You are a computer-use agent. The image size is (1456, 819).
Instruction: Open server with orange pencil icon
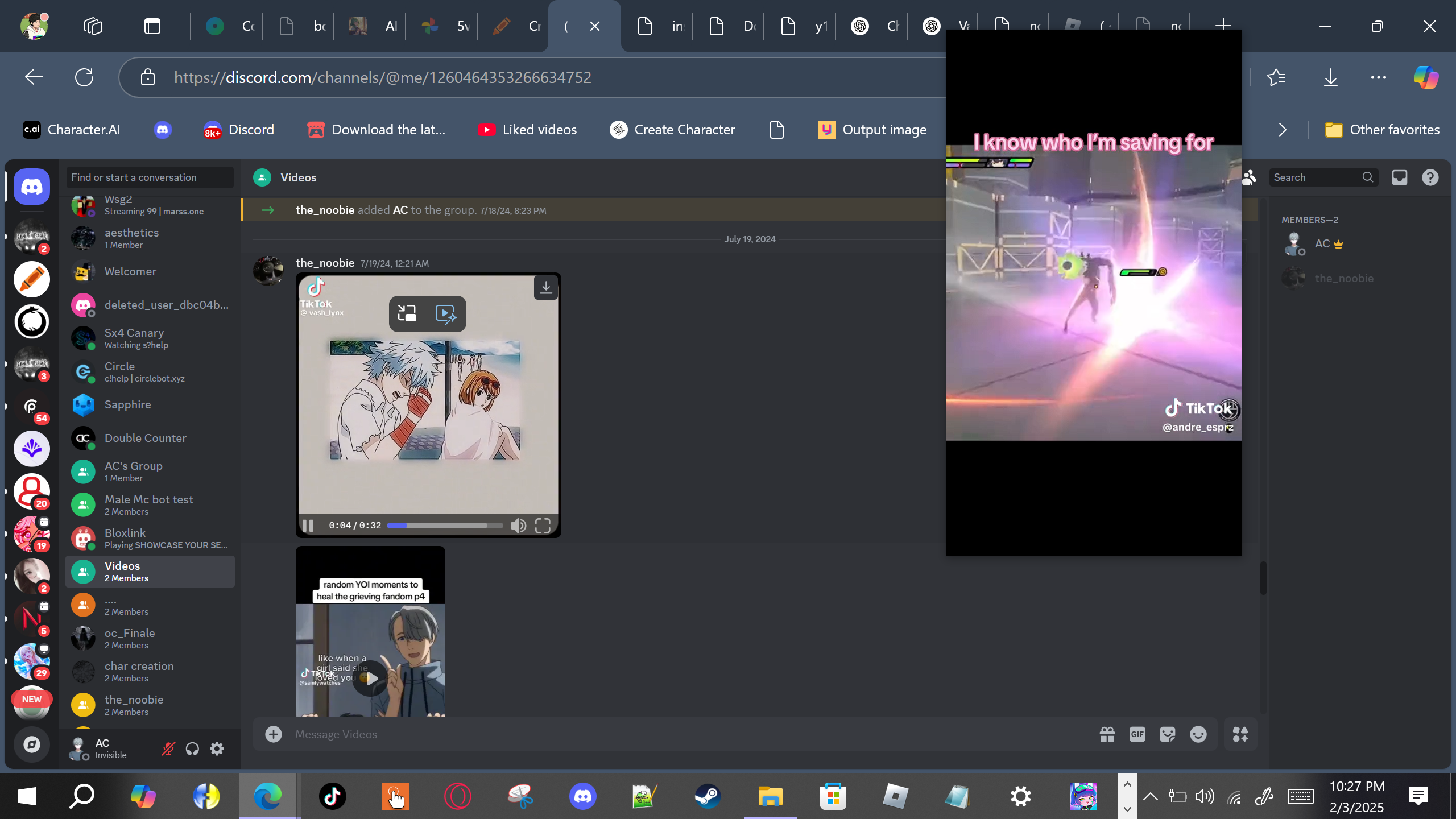[32, 279]
